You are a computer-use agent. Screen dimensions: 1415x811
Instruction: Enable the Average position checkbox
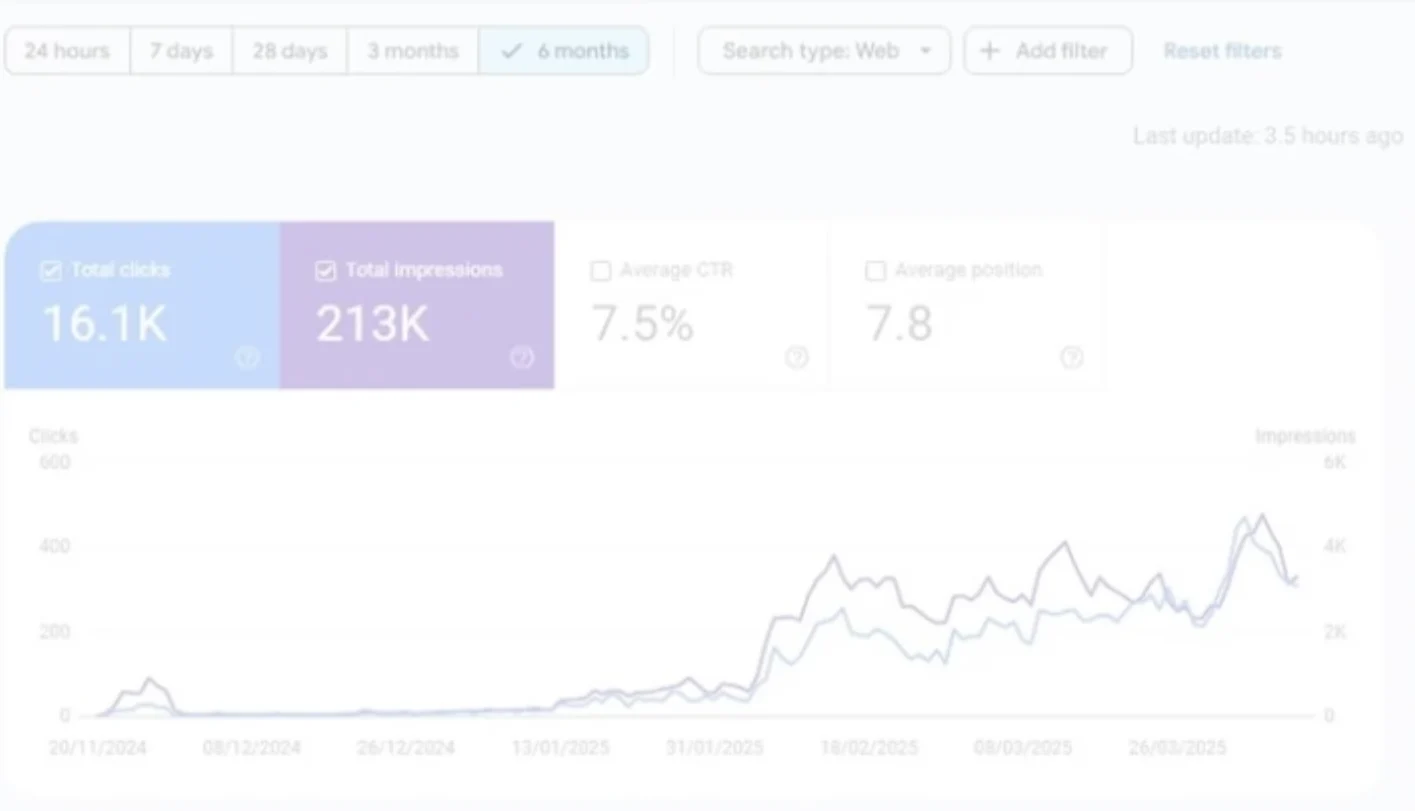tap(875, 270)
